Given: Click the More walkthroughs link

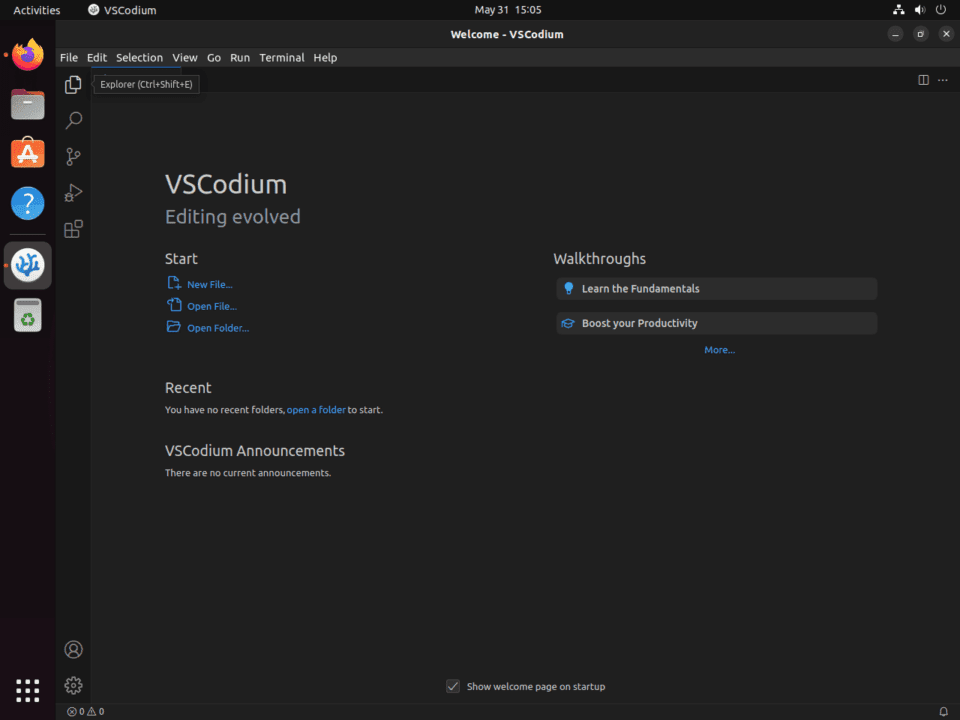Looking at the screenshot, I should (x=719, y=349).
